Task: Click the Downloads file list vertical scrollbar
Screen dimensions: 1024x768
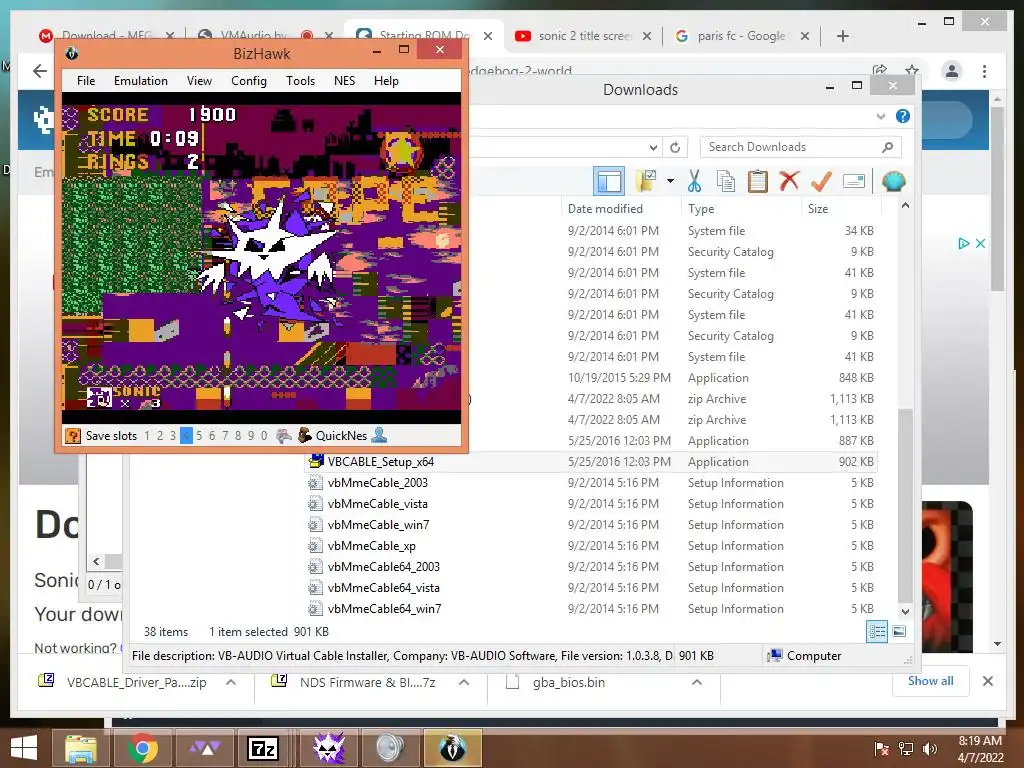Action: [904, 506]
